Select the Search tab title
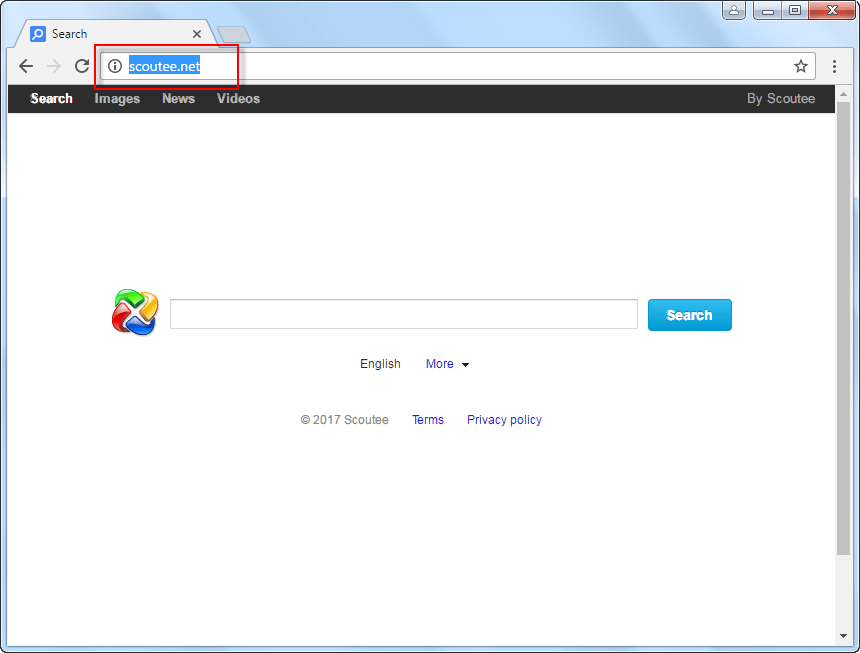The width and height of the screenshot is (860, 653). (70, 34)
